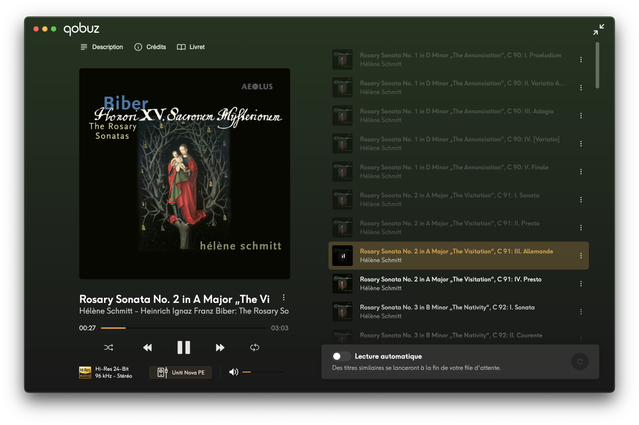
Task: Refresh the autoplay suggestions
Action: click(577, 361)
